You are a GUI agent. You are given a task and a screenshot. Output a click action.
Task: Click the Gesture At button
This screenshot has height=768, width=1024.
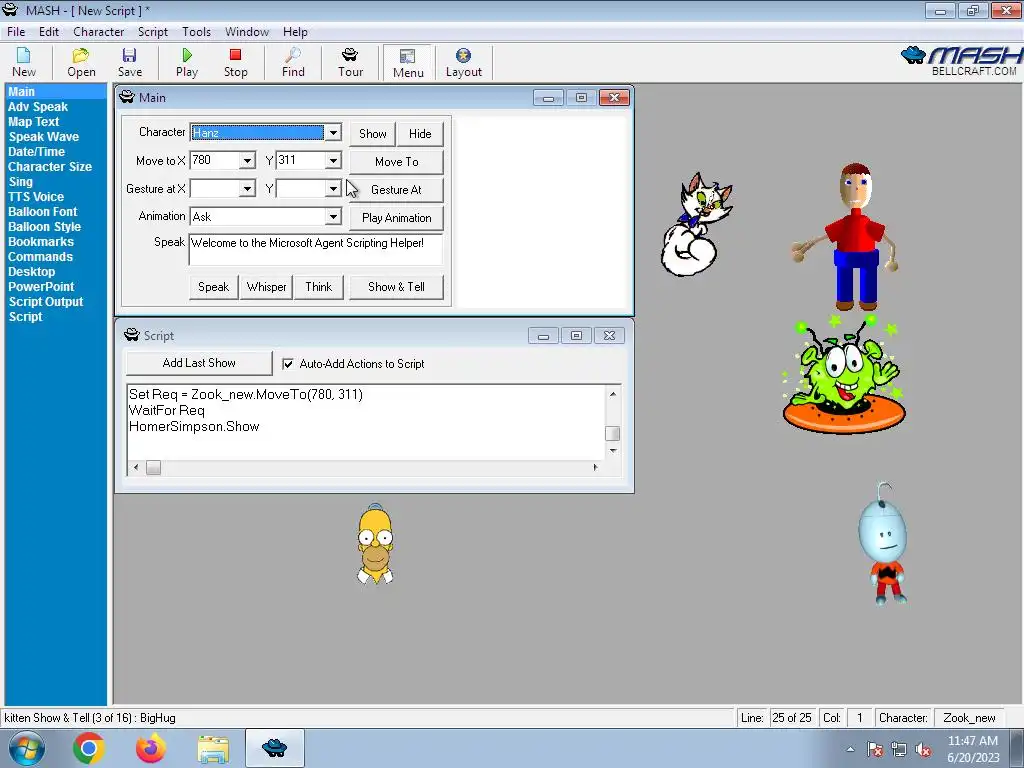(x=396, y=190)
